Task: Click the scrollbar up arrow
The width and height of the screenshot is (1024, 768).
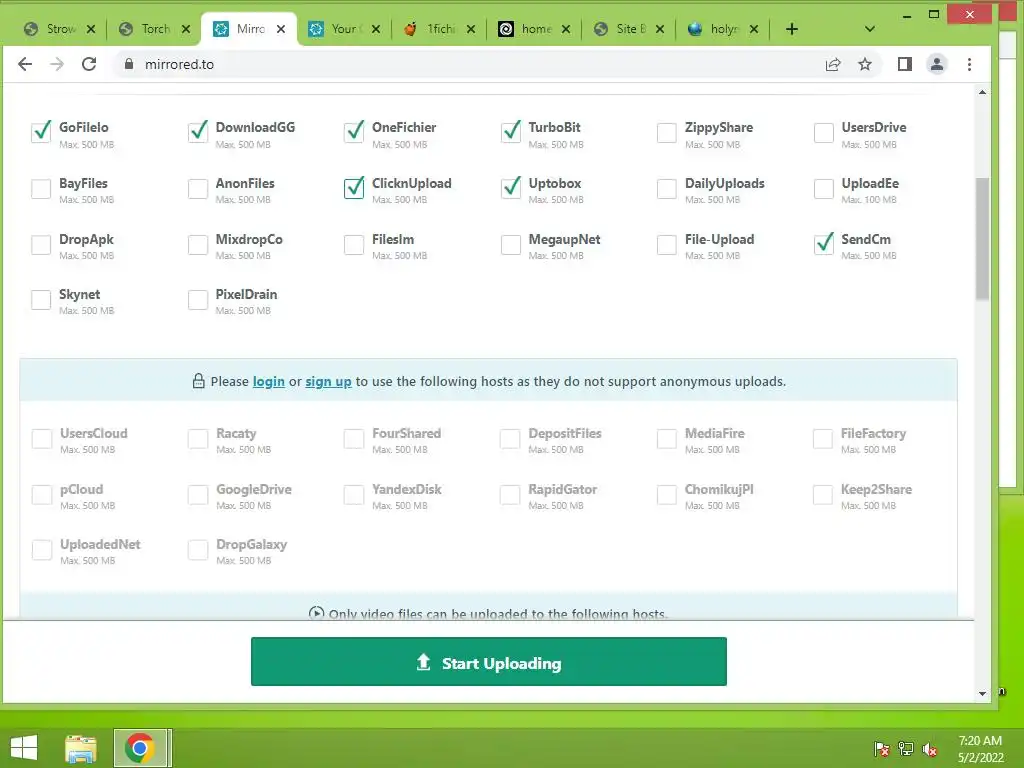Action: [982, 93]
